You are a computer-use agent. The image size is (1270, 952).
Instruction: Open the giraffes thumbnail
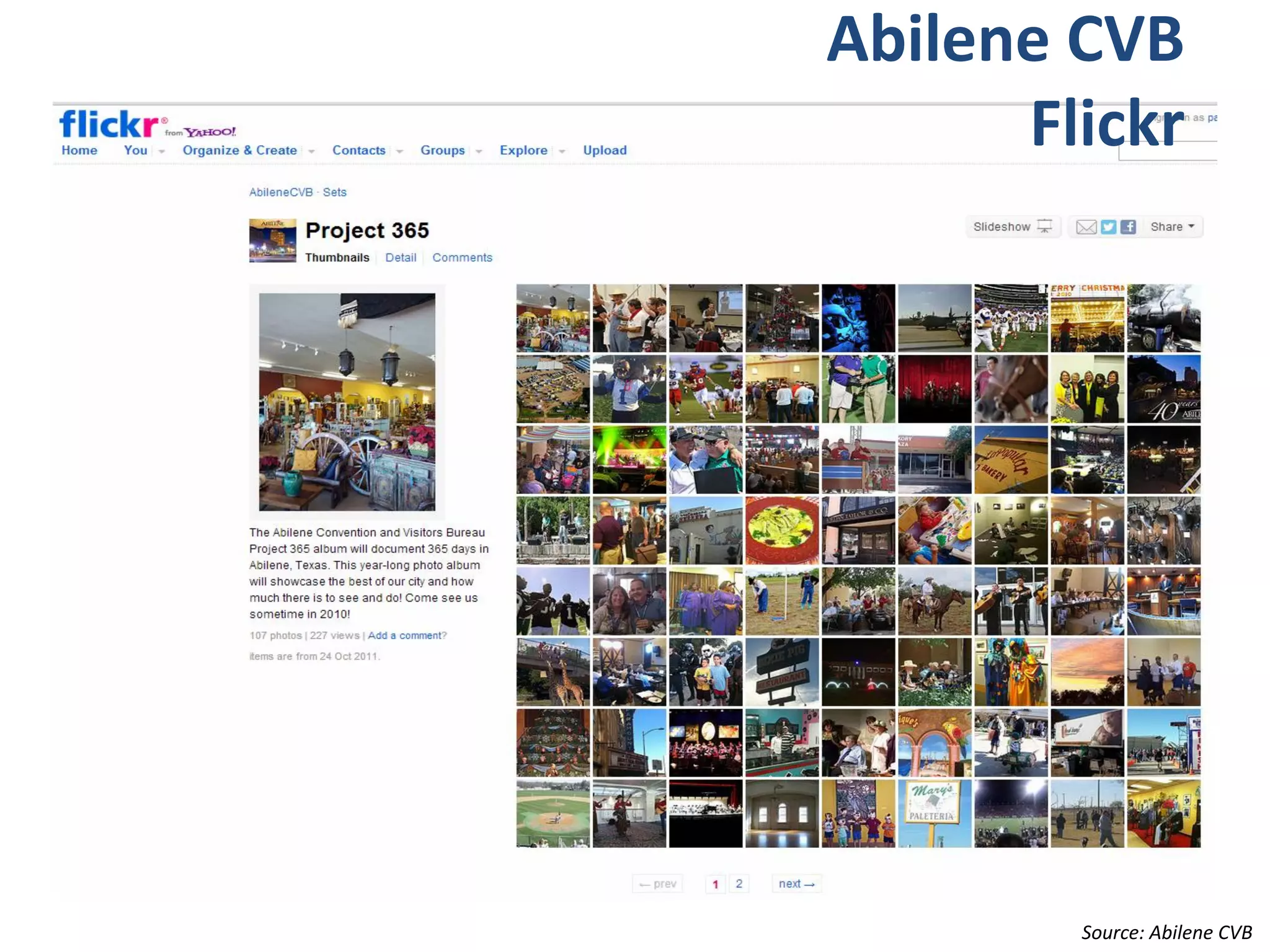(x=553, y=672)
